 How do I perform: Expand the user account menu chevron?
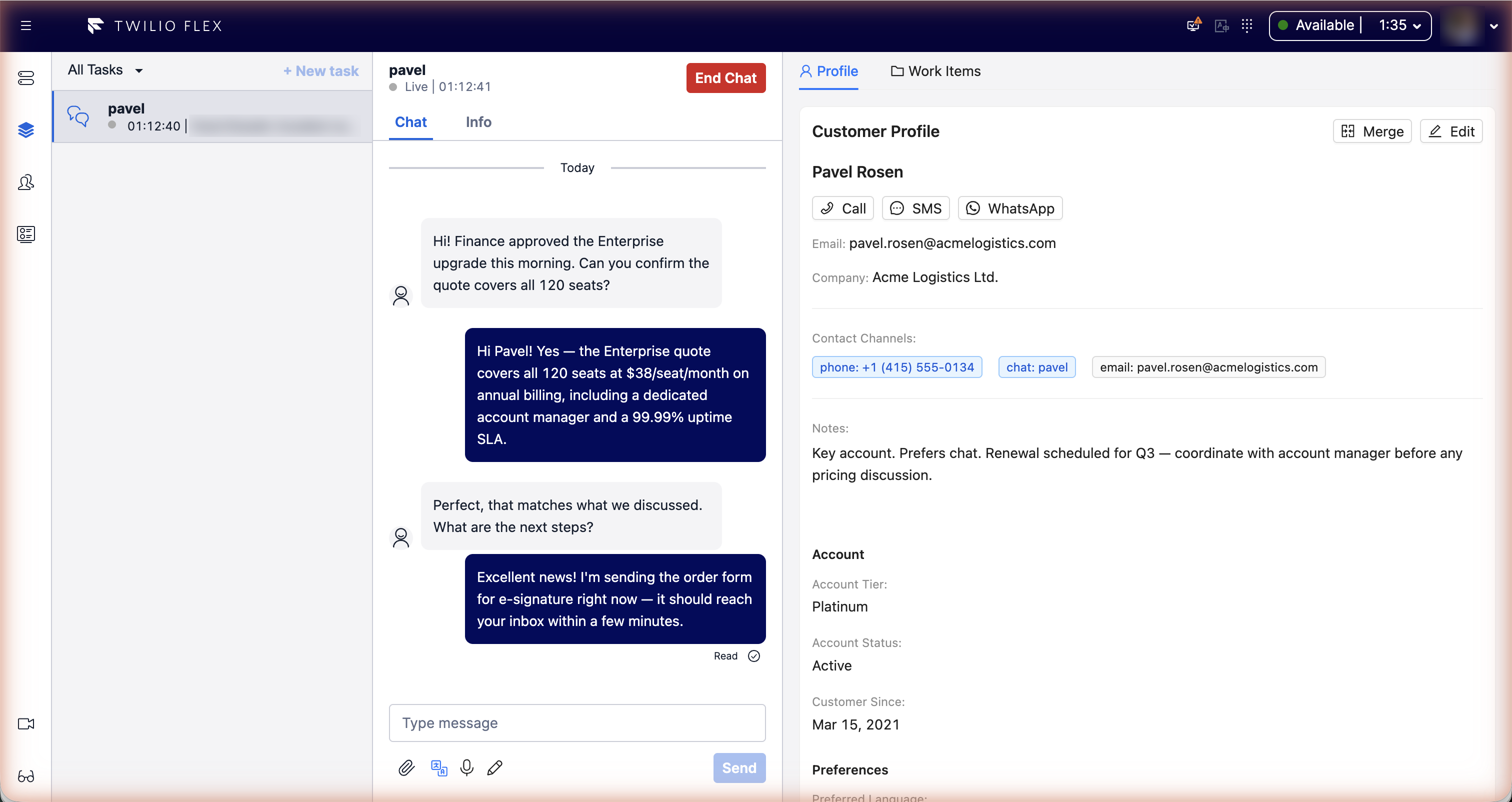tap(1494, 26)
